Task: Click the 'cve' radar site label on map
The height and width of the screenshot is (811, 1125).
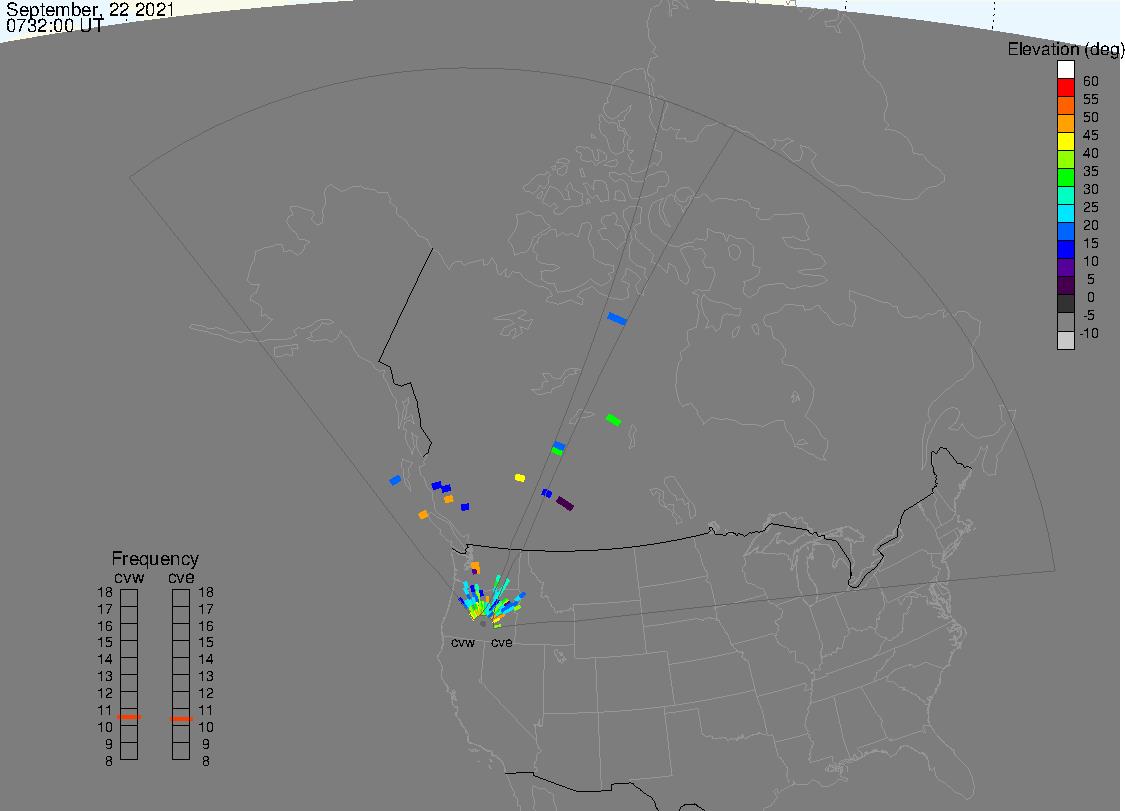Action: click(502, 642)
